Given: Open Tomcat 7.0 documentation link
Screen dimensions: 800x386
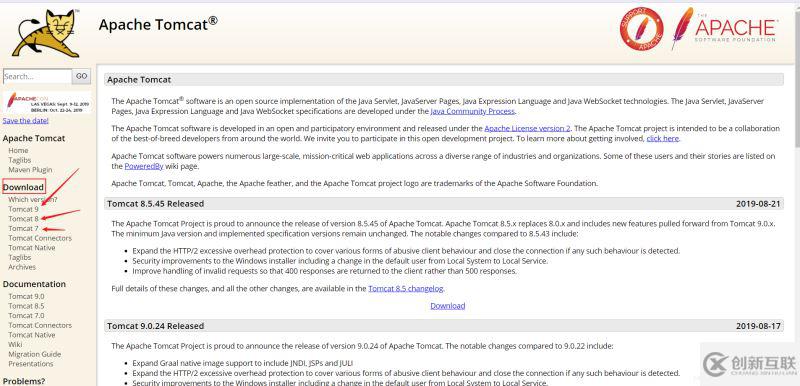Looking at the screenshot, I should [x=26, y=316].
